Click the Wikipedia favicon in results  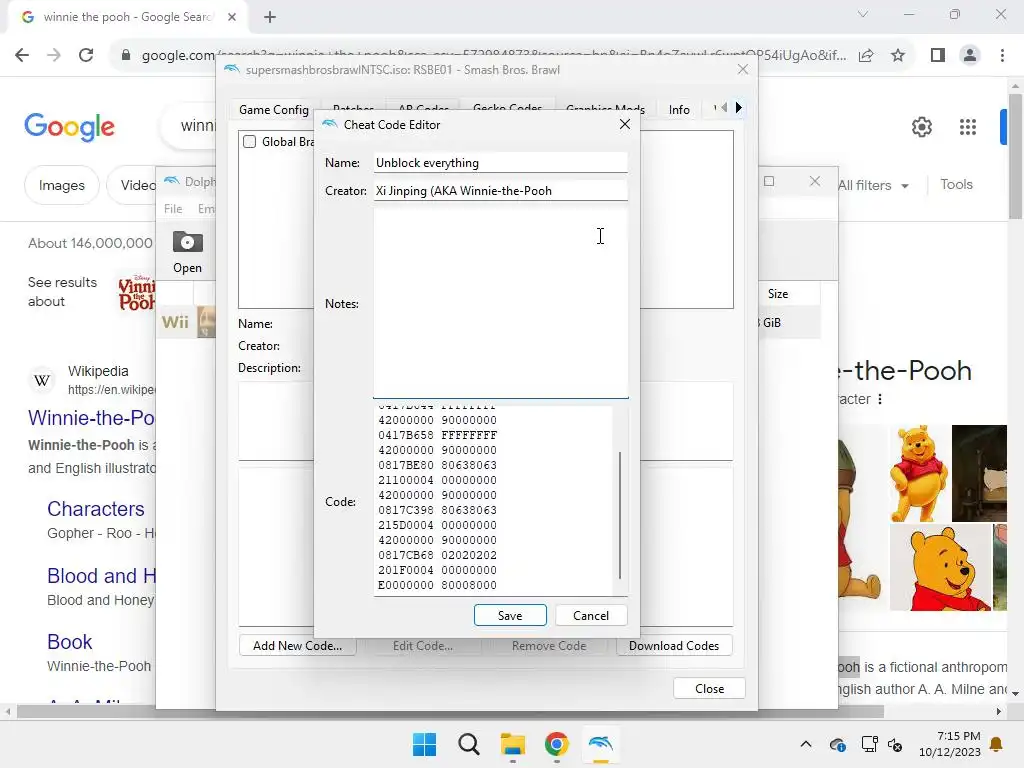tap(42, 380)
